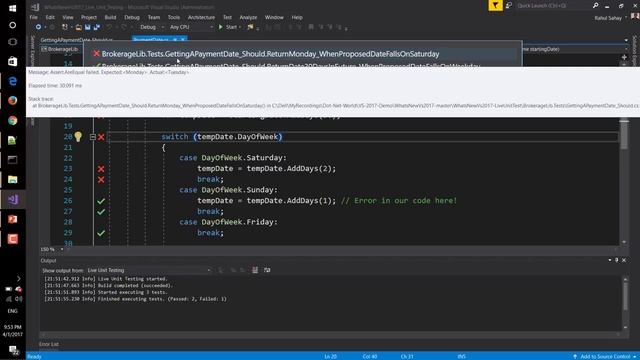
Task: Pin the active PaymentDate.cs tab
Action: 175,40
